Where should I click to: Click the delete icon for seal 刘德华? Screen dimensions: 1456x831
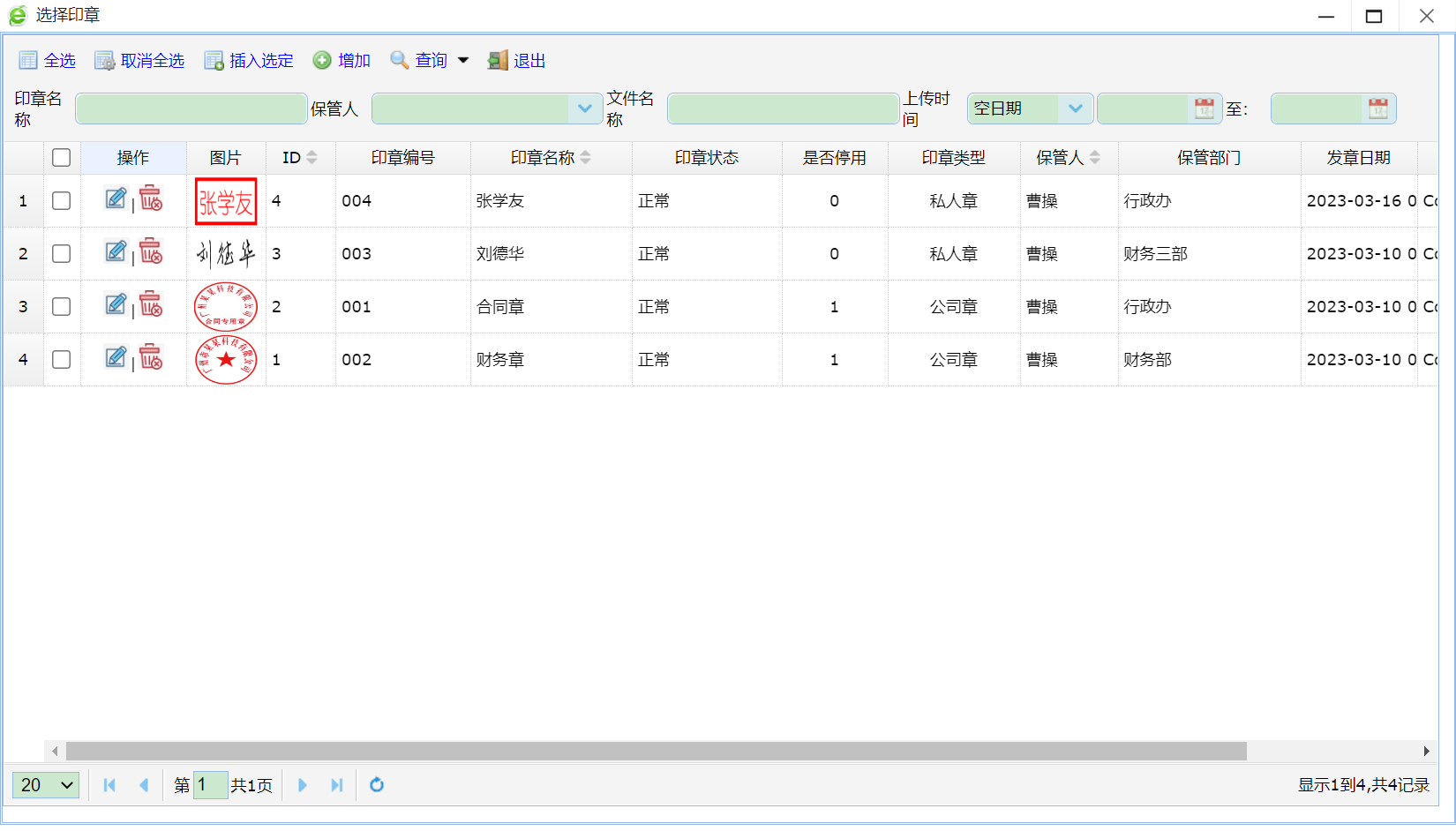[151, 252]
